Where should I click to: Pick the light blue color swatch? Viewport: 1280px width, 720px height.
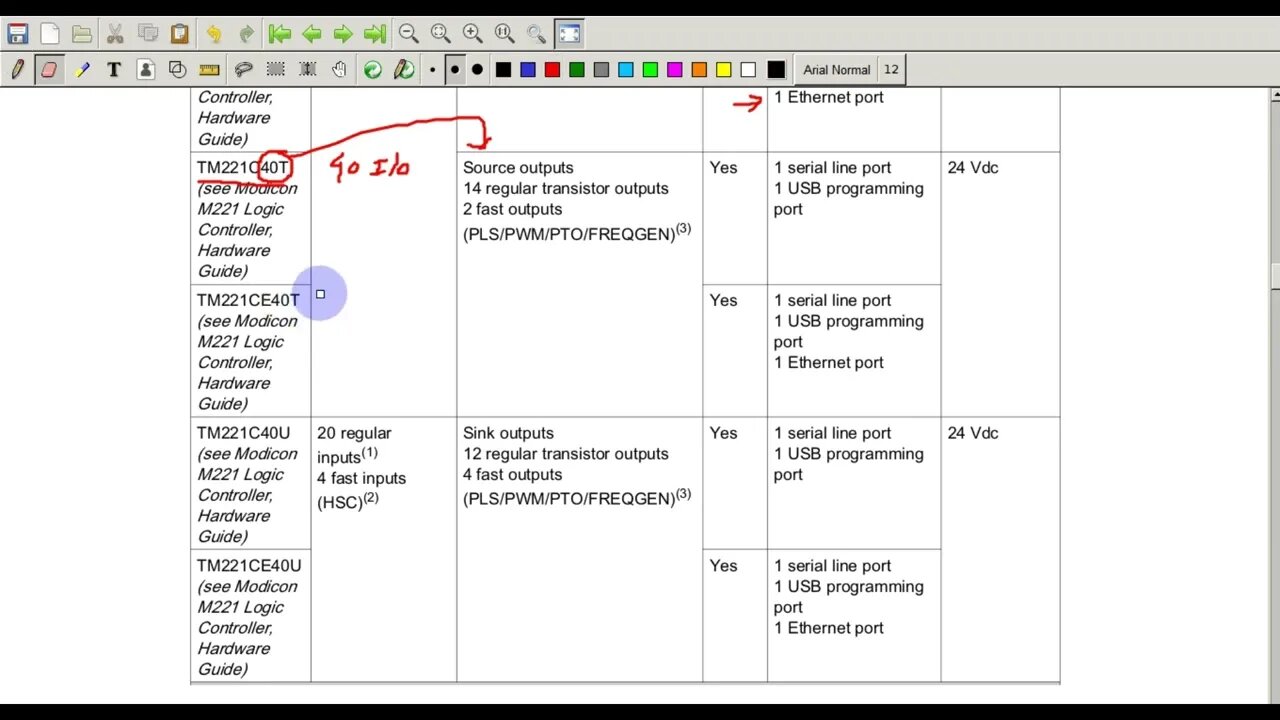tap(626, 70)
